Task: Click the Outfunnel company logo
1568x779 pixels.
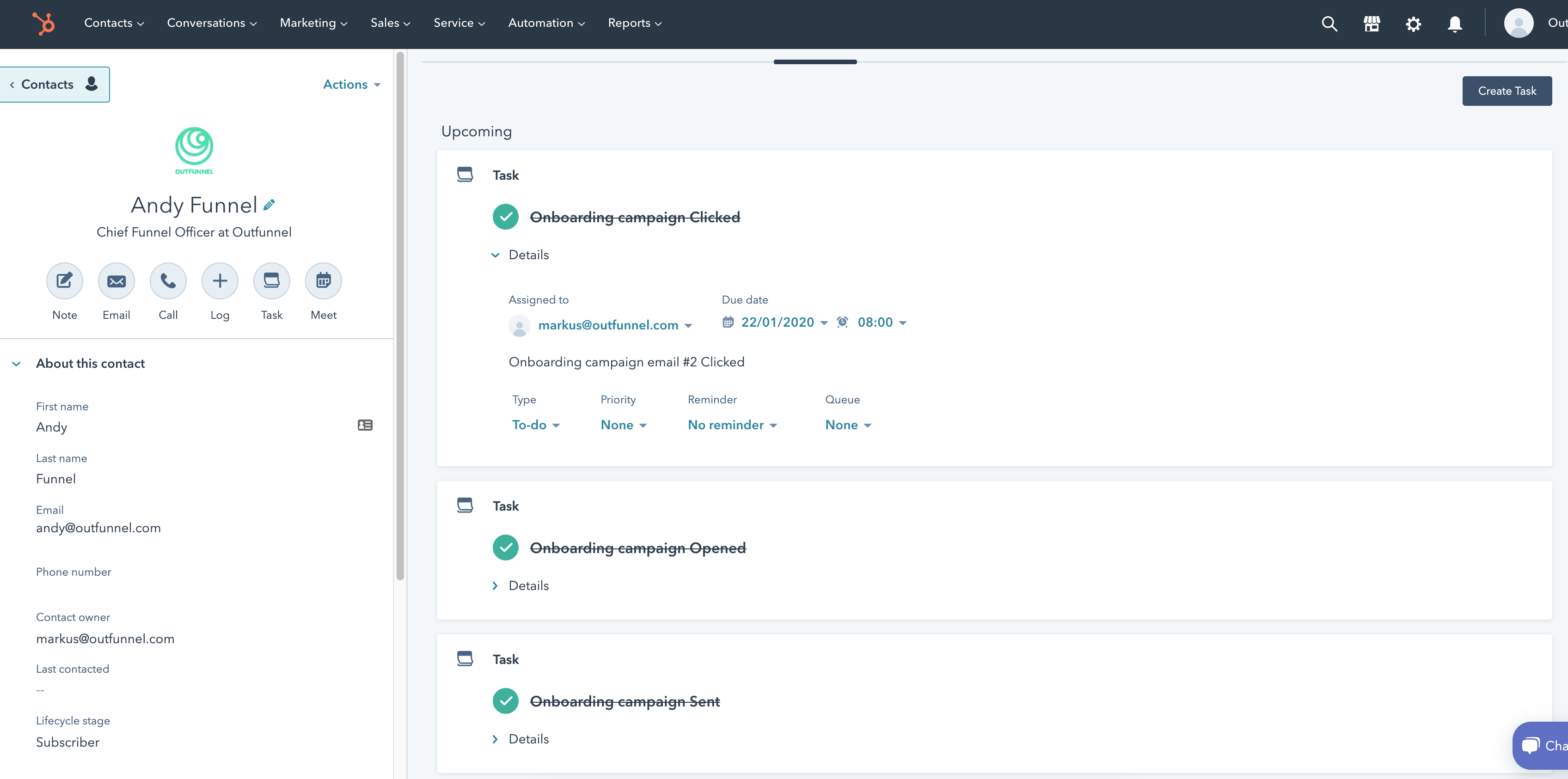Action: (x=194, y=150)
